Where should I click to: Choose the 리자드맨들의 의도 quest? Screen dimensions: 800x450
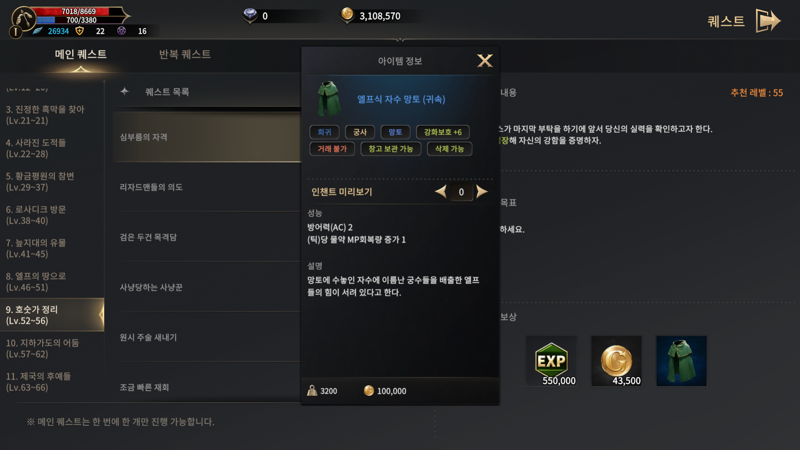click(151, 187)
